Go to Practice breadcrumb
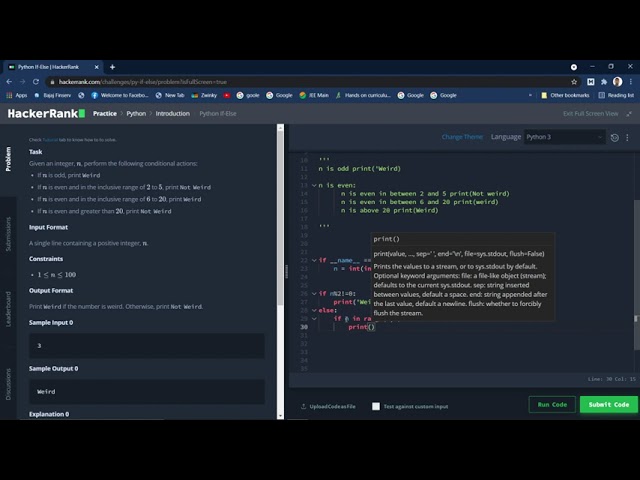The image size is (640, 480). pos(104,113)
